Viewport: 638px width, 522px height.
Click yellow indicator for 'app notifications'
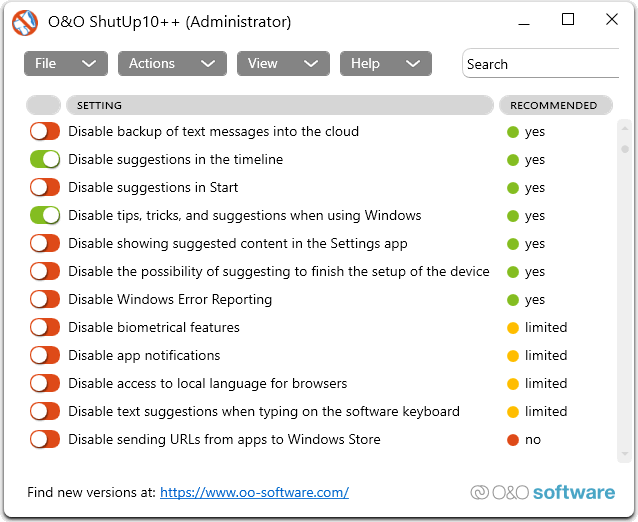[513, 356]
